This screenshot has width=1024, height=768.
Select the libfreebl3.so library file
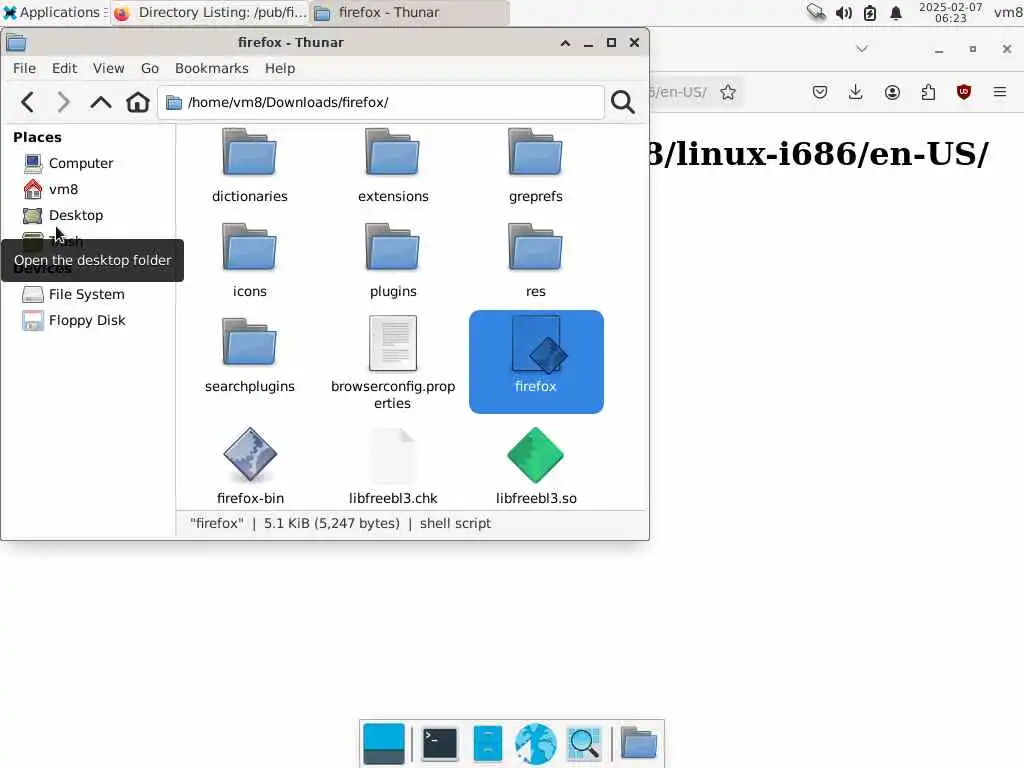(x=536, y=466)
